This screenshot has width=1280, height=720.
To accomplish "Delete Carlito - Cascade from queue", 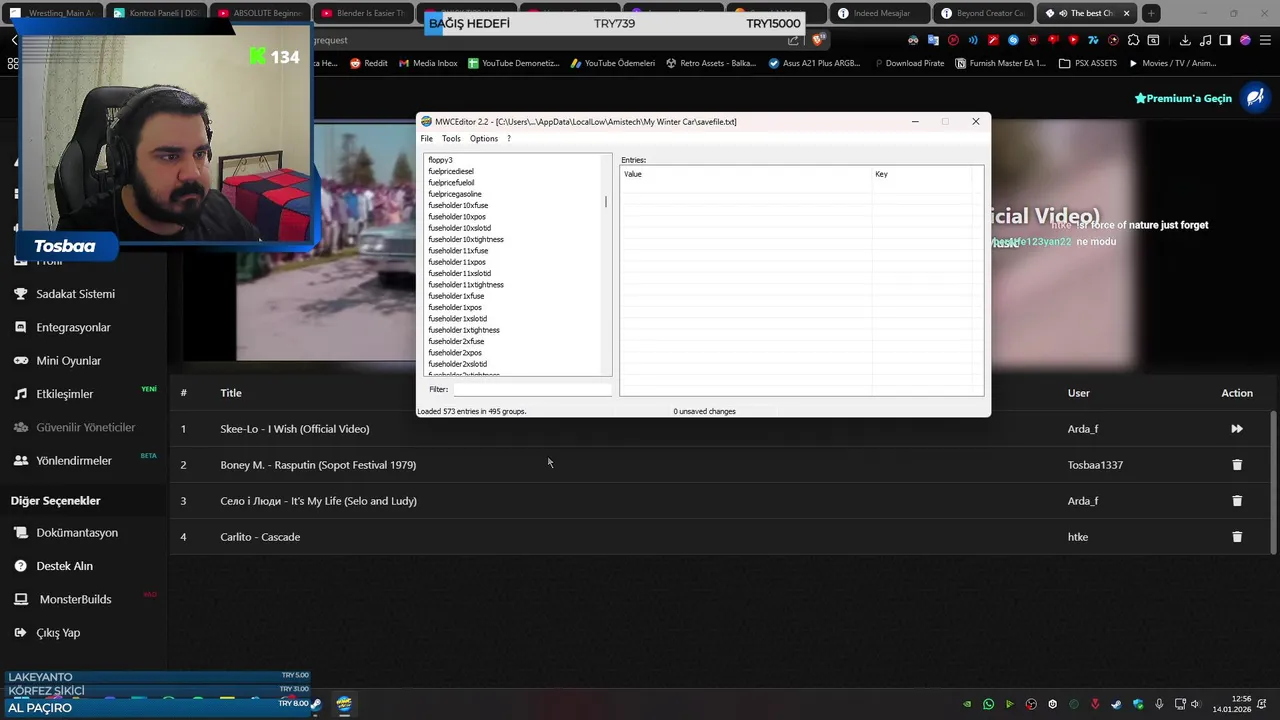I will [1237, 537].
